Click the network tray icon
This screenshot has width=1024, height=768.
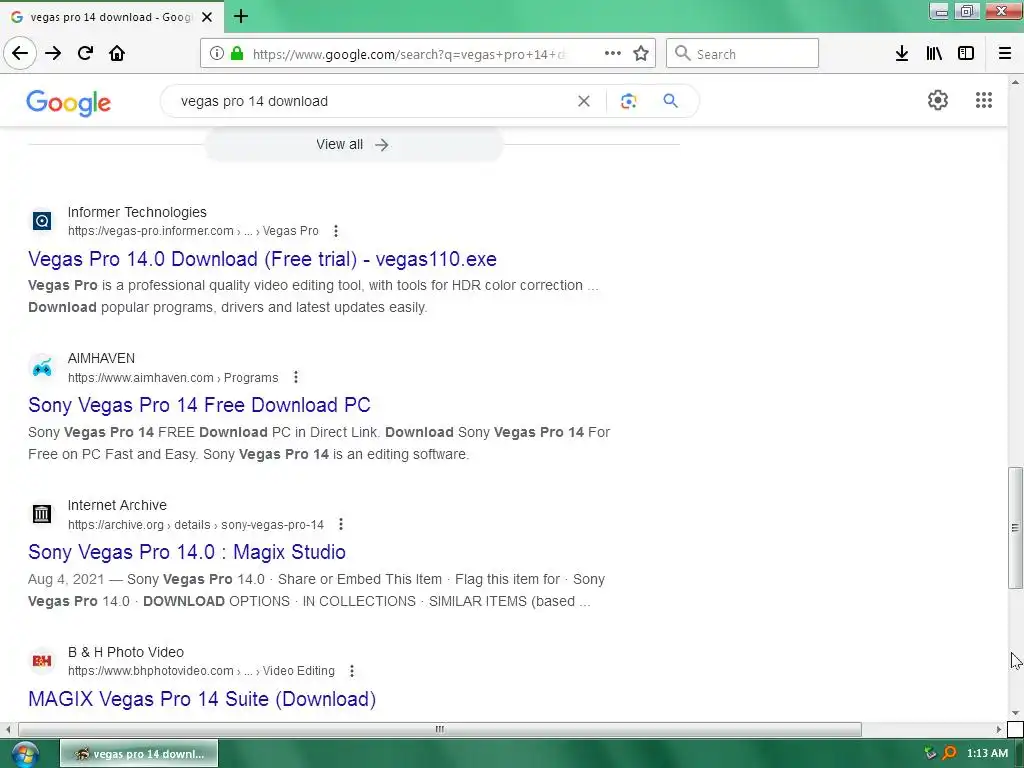click(930, 754)
